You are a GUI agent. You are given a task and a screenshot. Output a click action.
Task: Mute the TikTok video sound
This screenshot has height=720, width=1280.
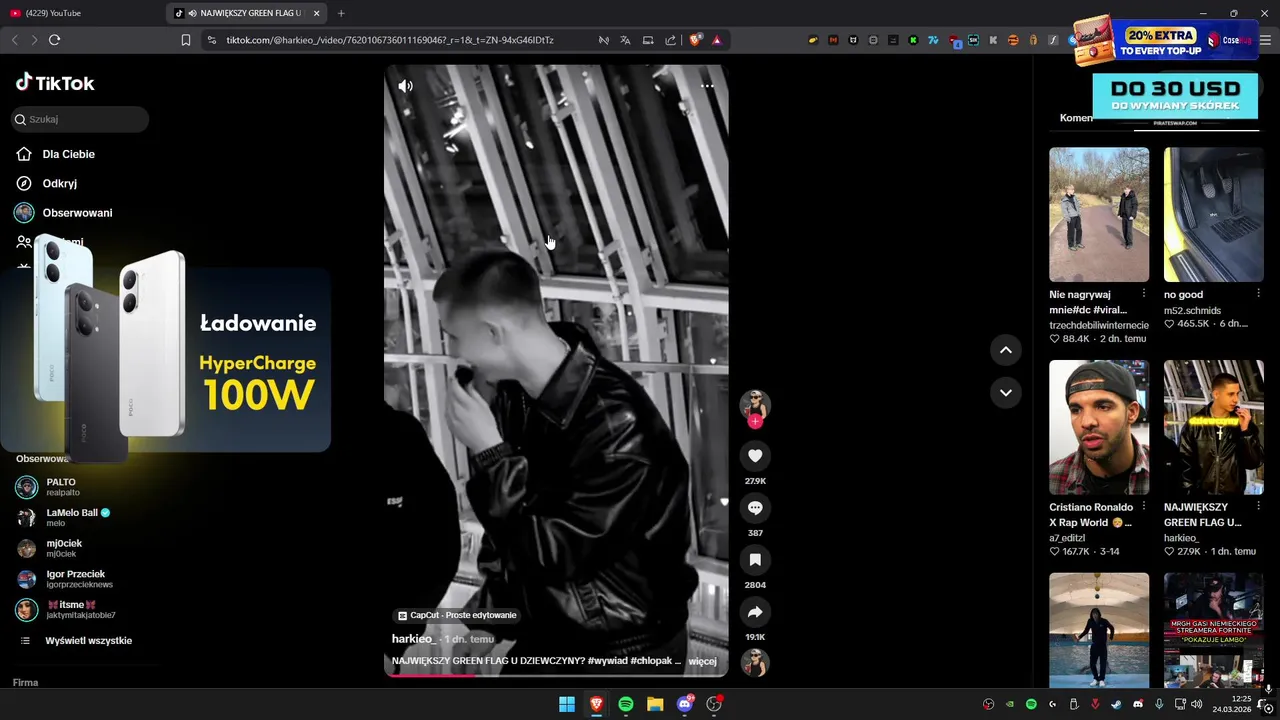(405, 86)
